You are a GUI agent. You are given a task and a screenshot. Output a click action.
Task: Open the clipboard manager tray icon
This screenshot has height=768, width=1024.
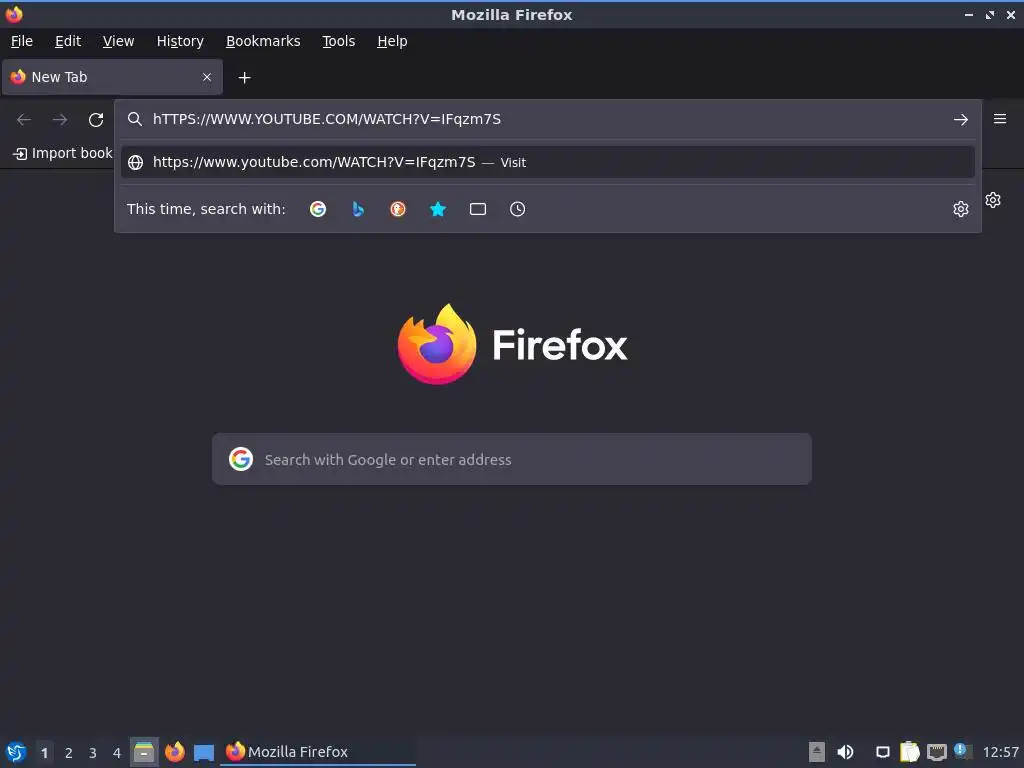(x=910, y=752)
